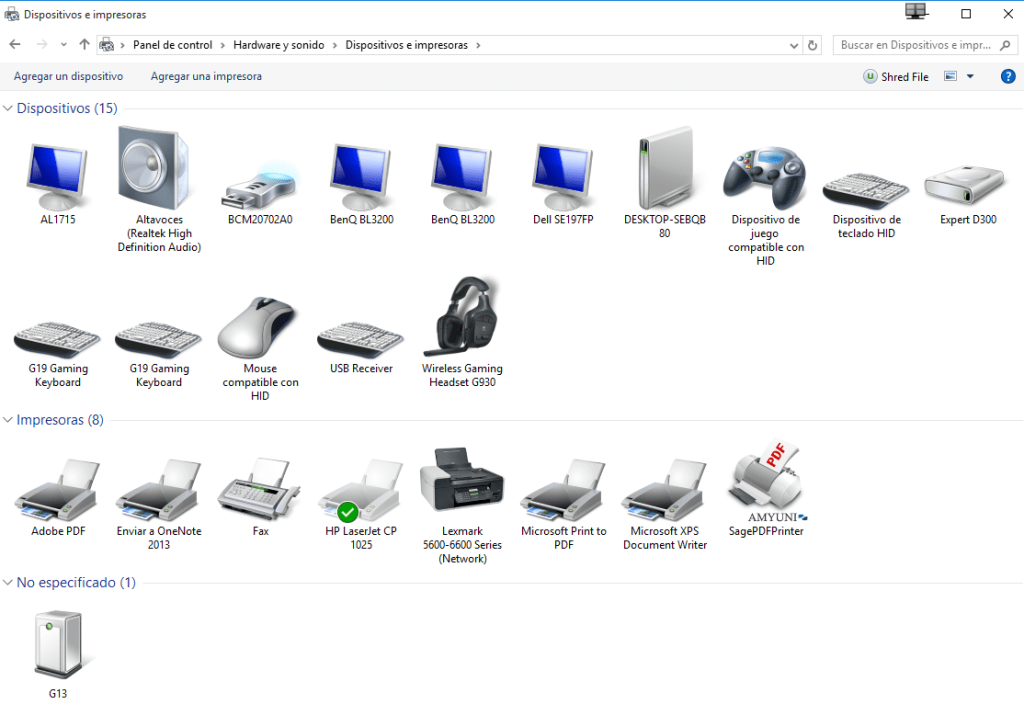Expand chevron after Panel de control breadcrumb
This screenshot has width=1024, height=704.
[223, 45]
